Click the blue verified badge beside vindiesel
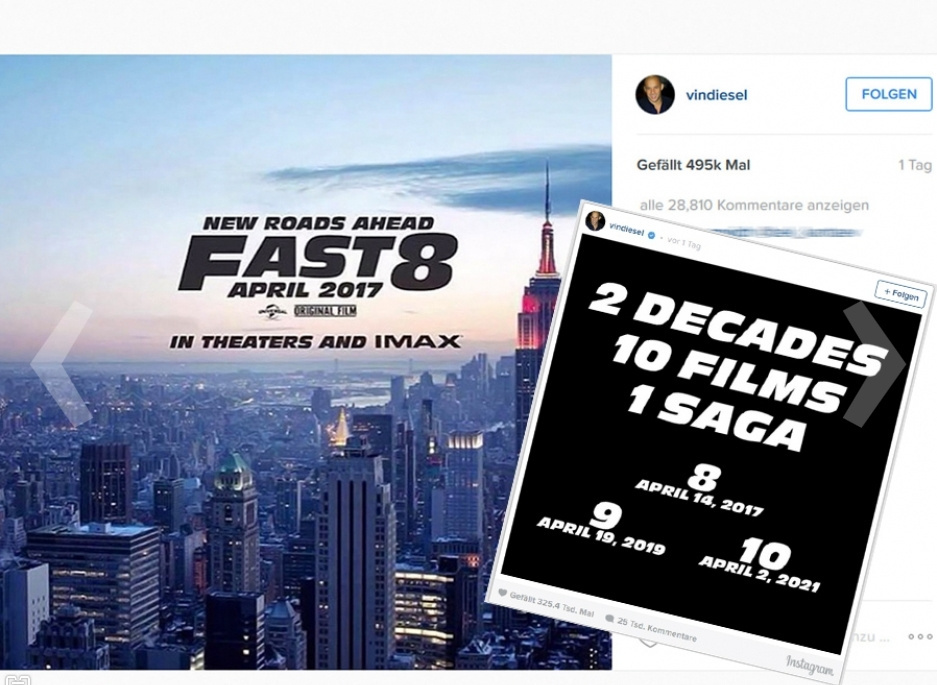The height and width of the screenshot is (685, 937). point(653,235)
